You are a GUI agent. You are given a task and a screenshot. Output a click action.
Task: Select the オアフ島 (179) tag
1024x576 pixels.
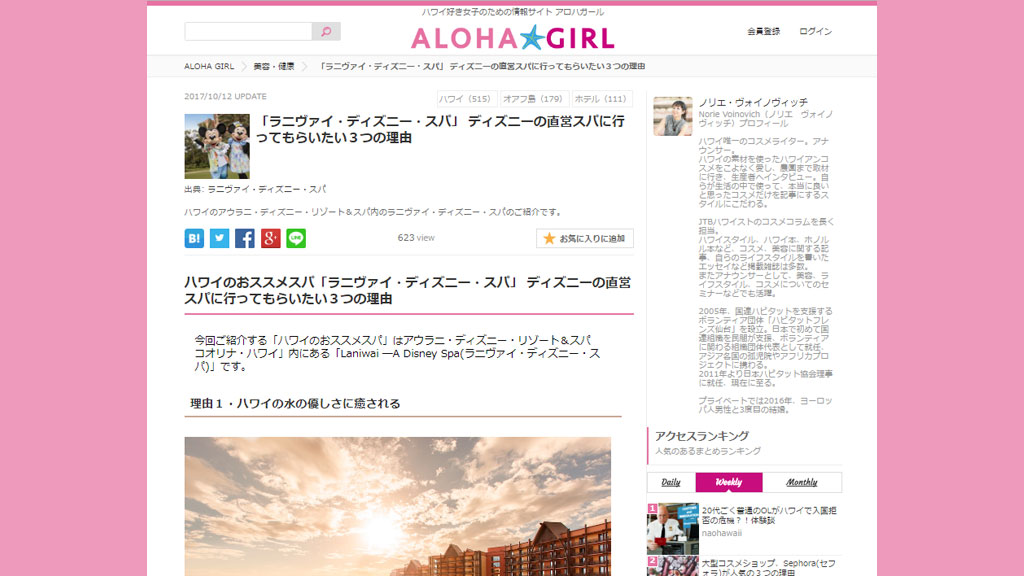pos(534,99)
